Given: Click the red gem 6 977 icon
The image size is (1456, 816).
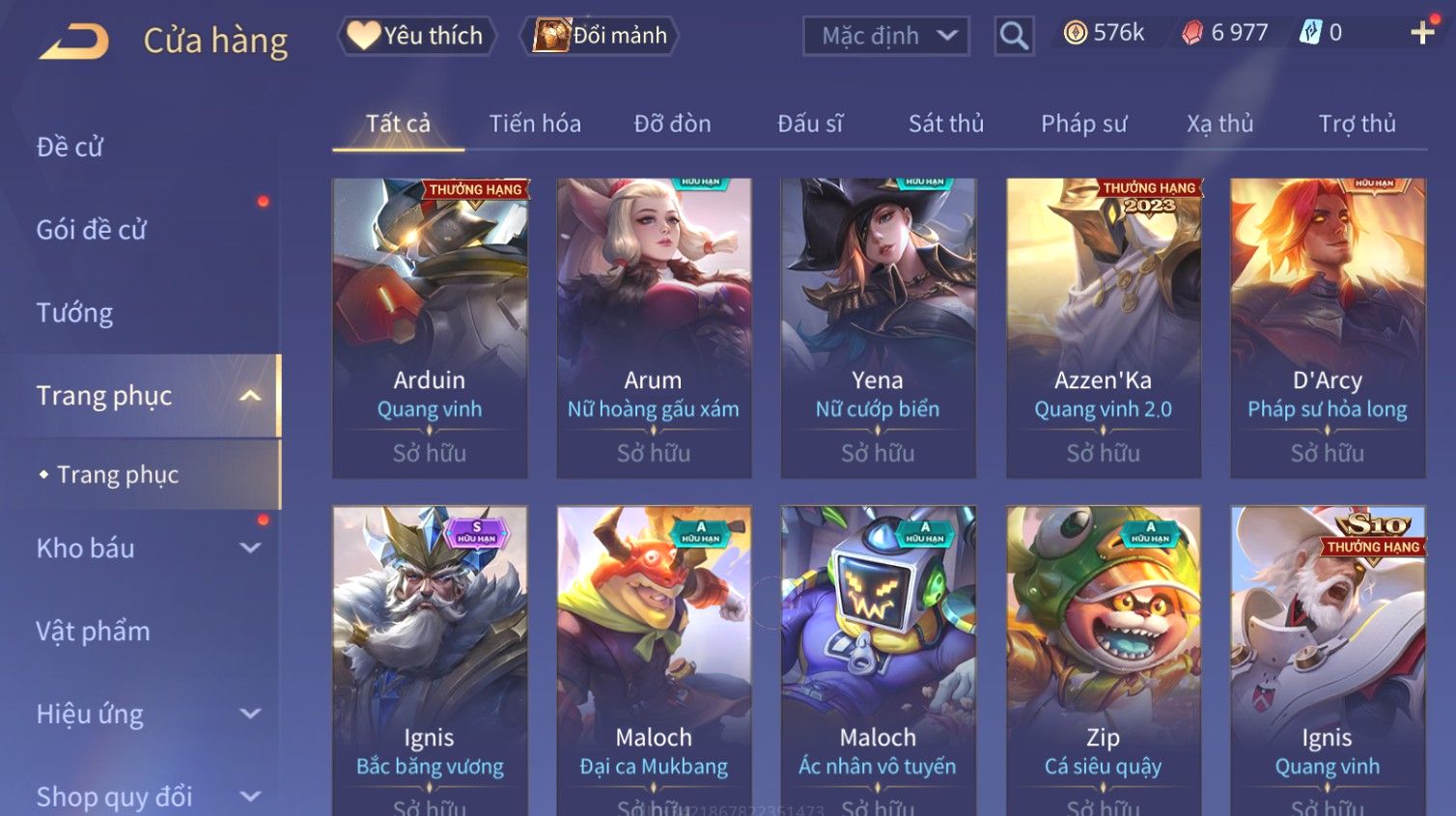Looking at the screenshot, I should point(1192,33).
